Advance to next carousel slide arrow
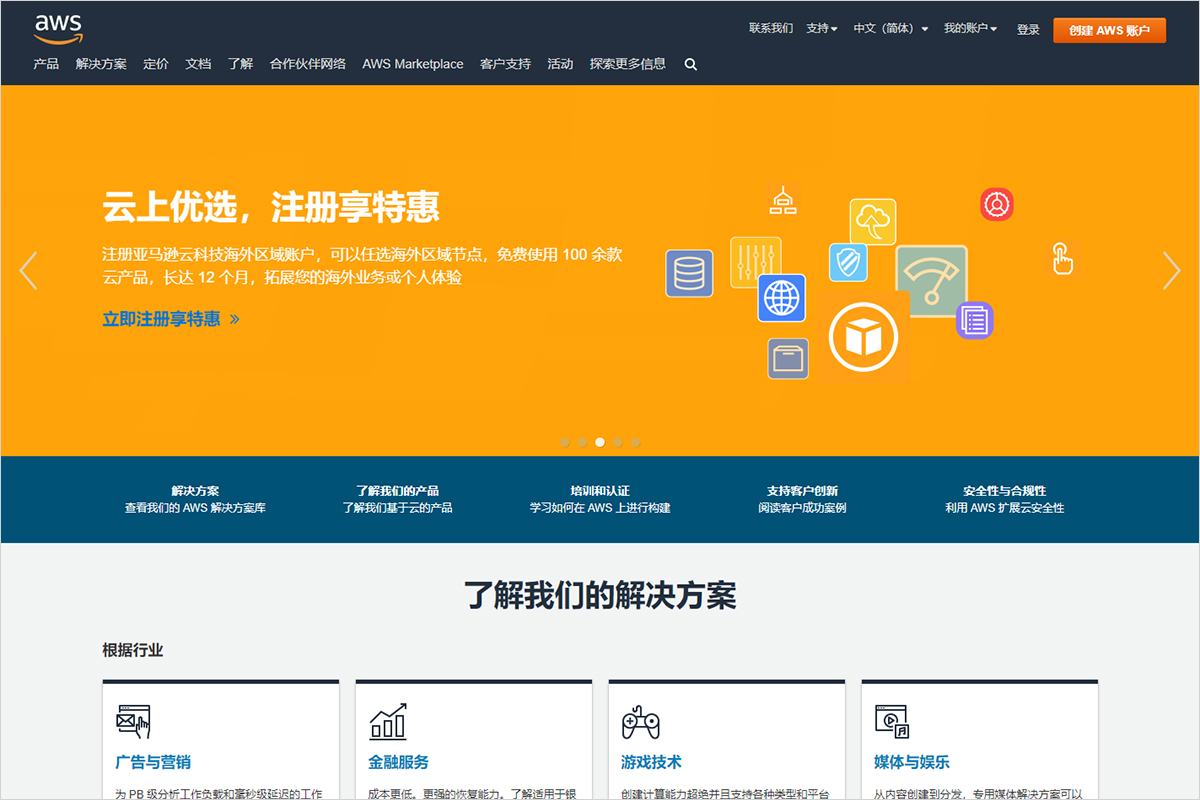1200x800 pixels. click(x=1171, y=270)
